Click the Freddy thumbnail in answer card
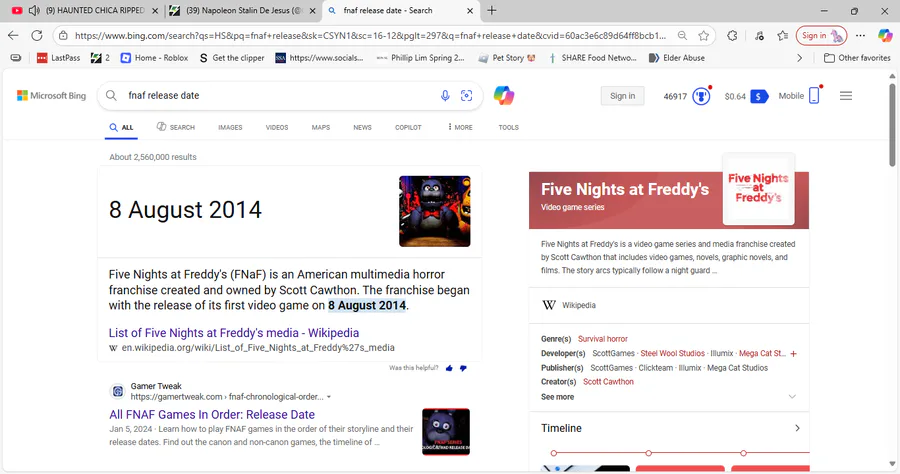900x474 pixels. pyautogui.click(x=435, y=211)
